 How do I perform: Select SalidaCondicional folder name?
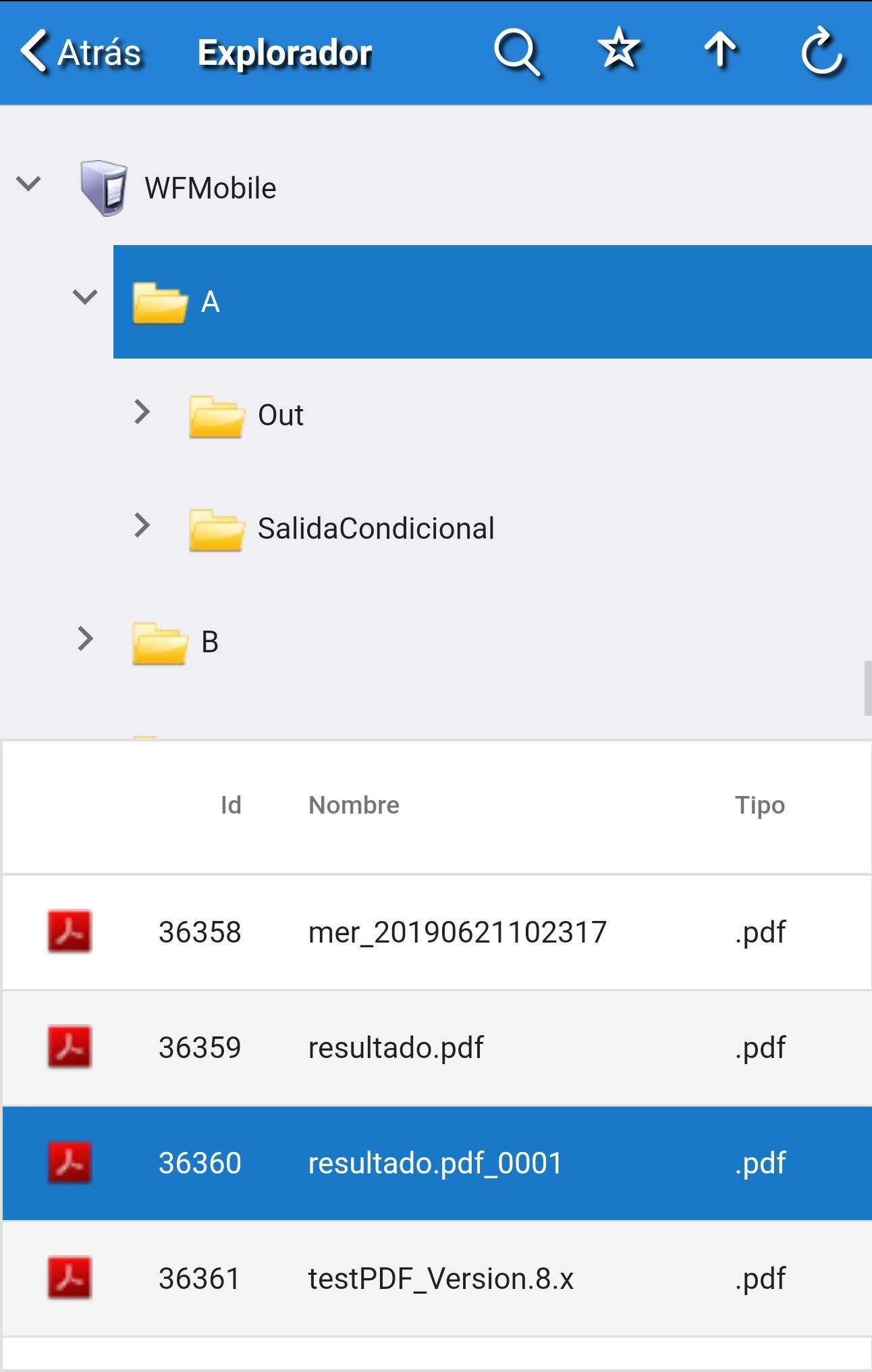pyautogui.click(x=376, y=529)
